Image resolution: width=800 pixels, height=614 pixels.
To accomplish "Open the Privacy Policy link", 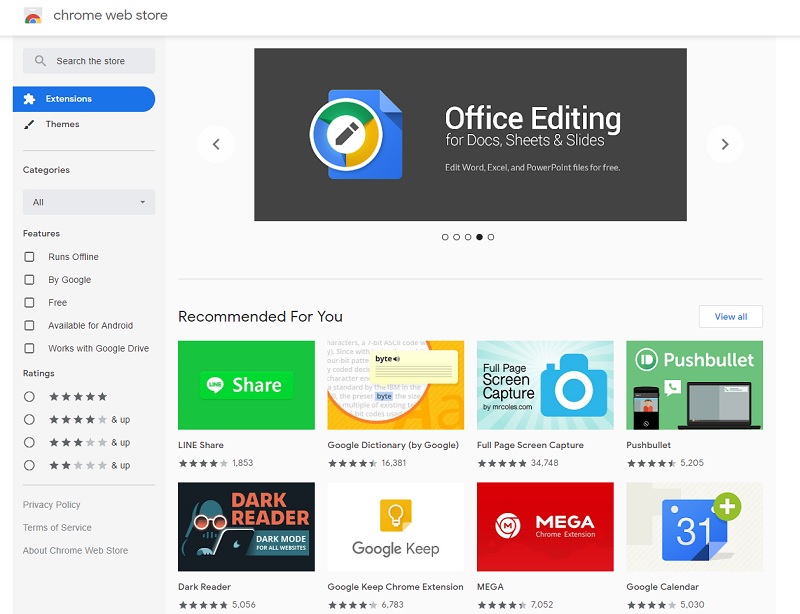I will [52, 505].
